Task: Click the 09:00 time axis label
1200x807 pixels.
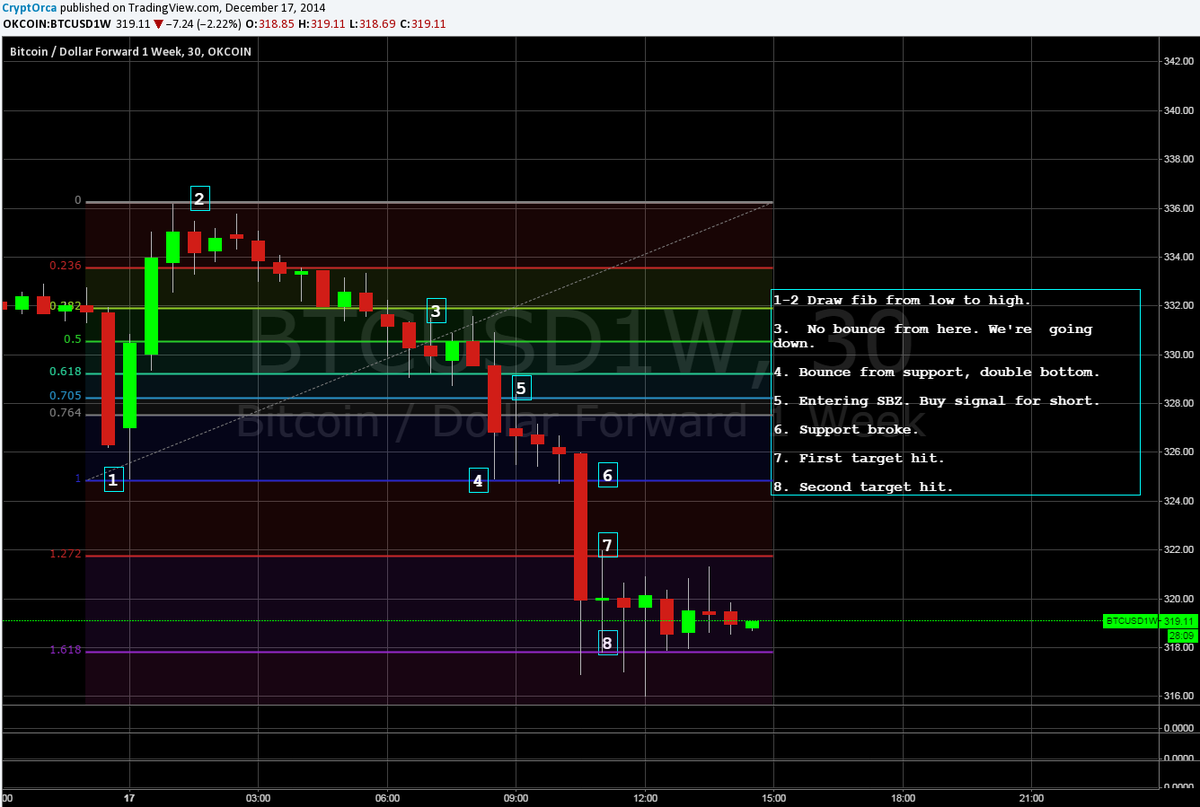Action: click(516, 798)
